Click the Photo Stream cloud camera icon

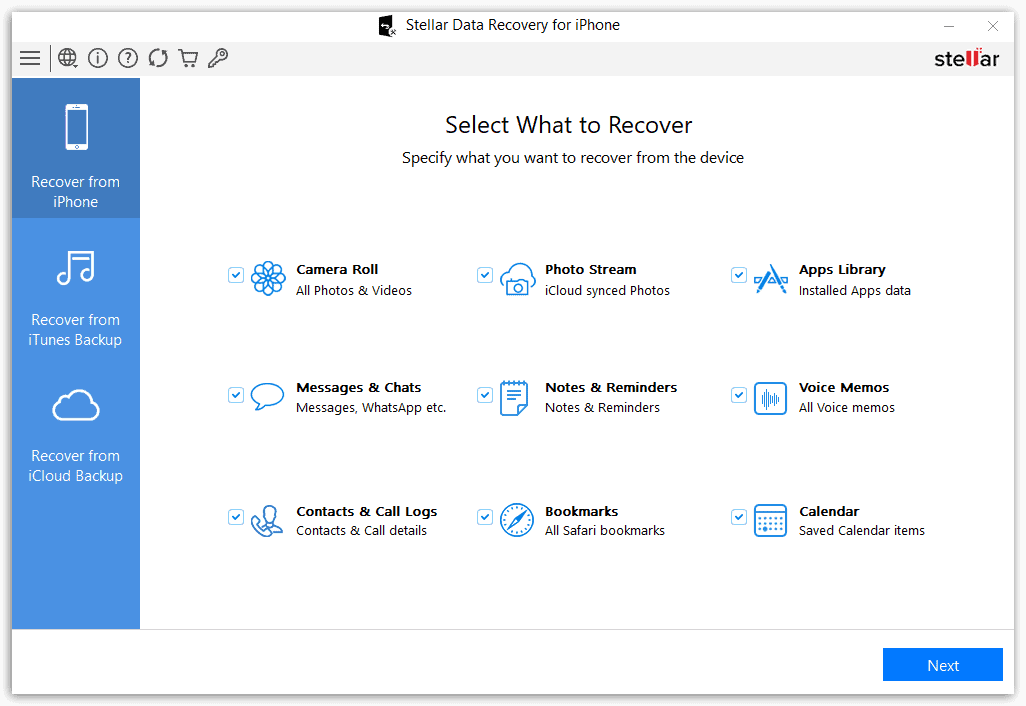tap(518, 279)
